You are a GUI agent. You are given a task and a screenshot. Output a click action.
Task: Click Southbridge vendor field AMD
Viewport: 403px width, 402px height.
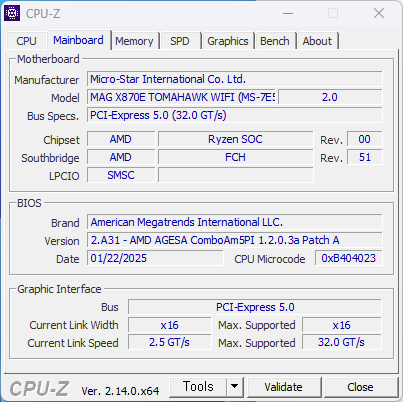click(x=121, y=157)
